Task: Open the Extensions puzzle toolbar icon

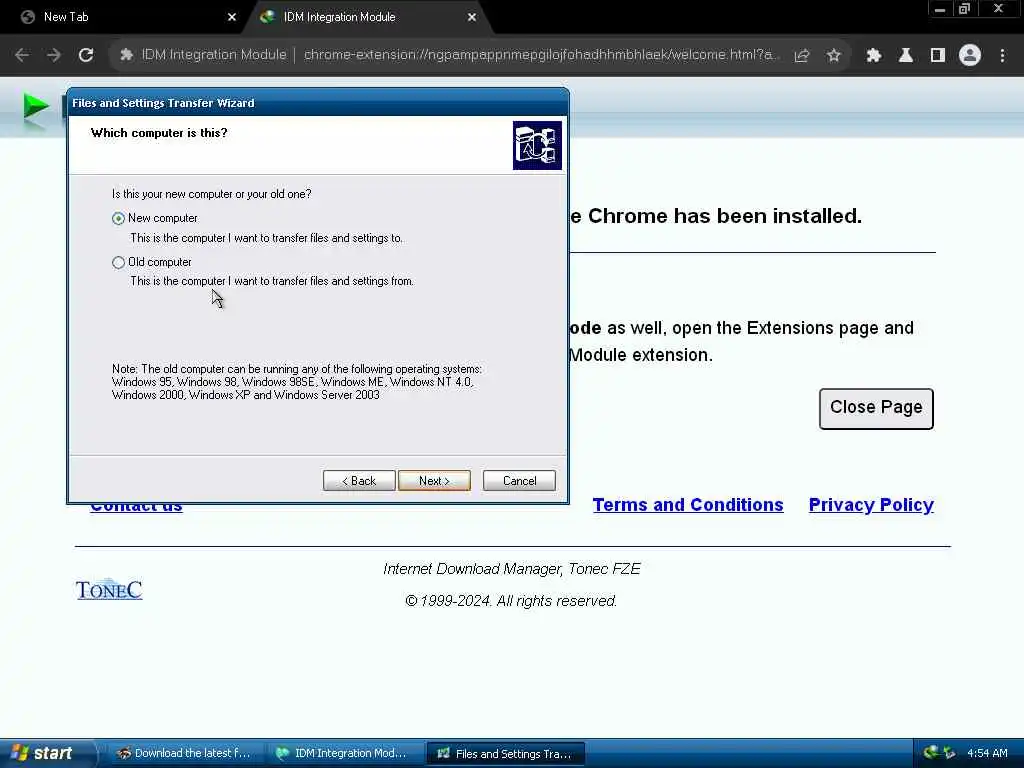Action: (874, 56)
